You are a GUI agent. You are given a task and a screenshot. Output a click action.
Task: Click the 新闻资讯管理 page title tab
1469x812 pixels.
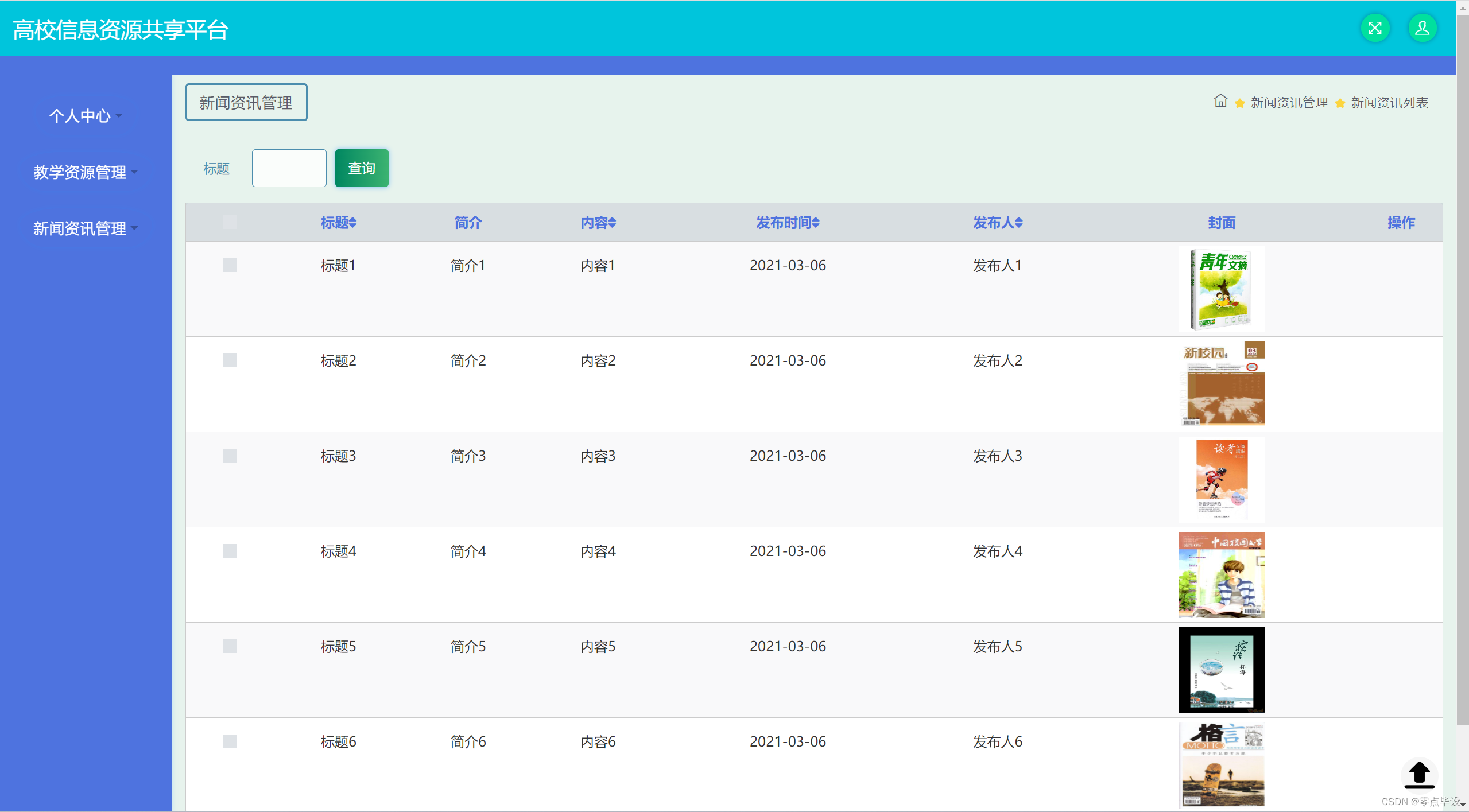pyautogui.click(x=246, y=102)
